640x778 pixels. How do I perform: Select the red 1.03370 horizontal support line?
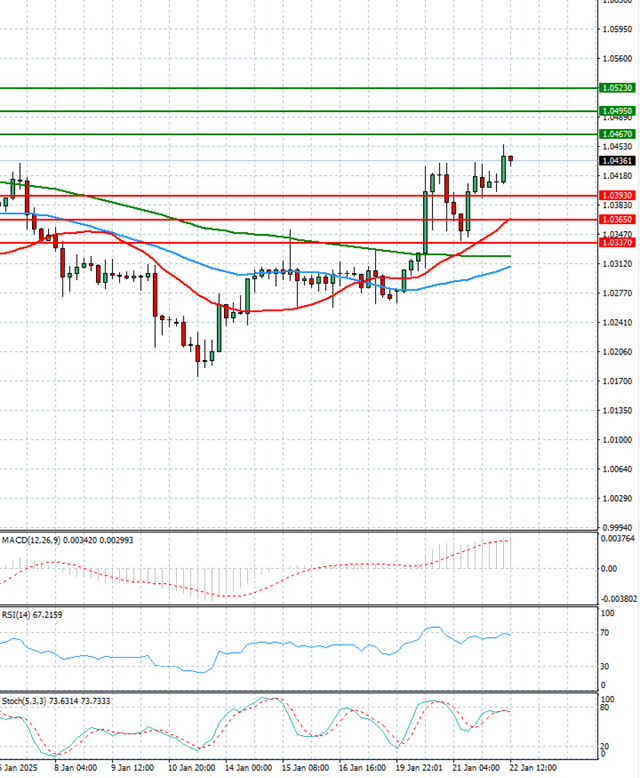tap(298, 243)
